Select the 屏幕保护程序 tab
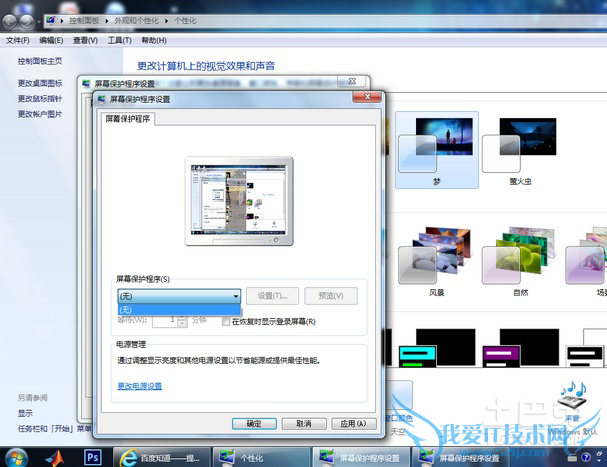 click(128, 119)
